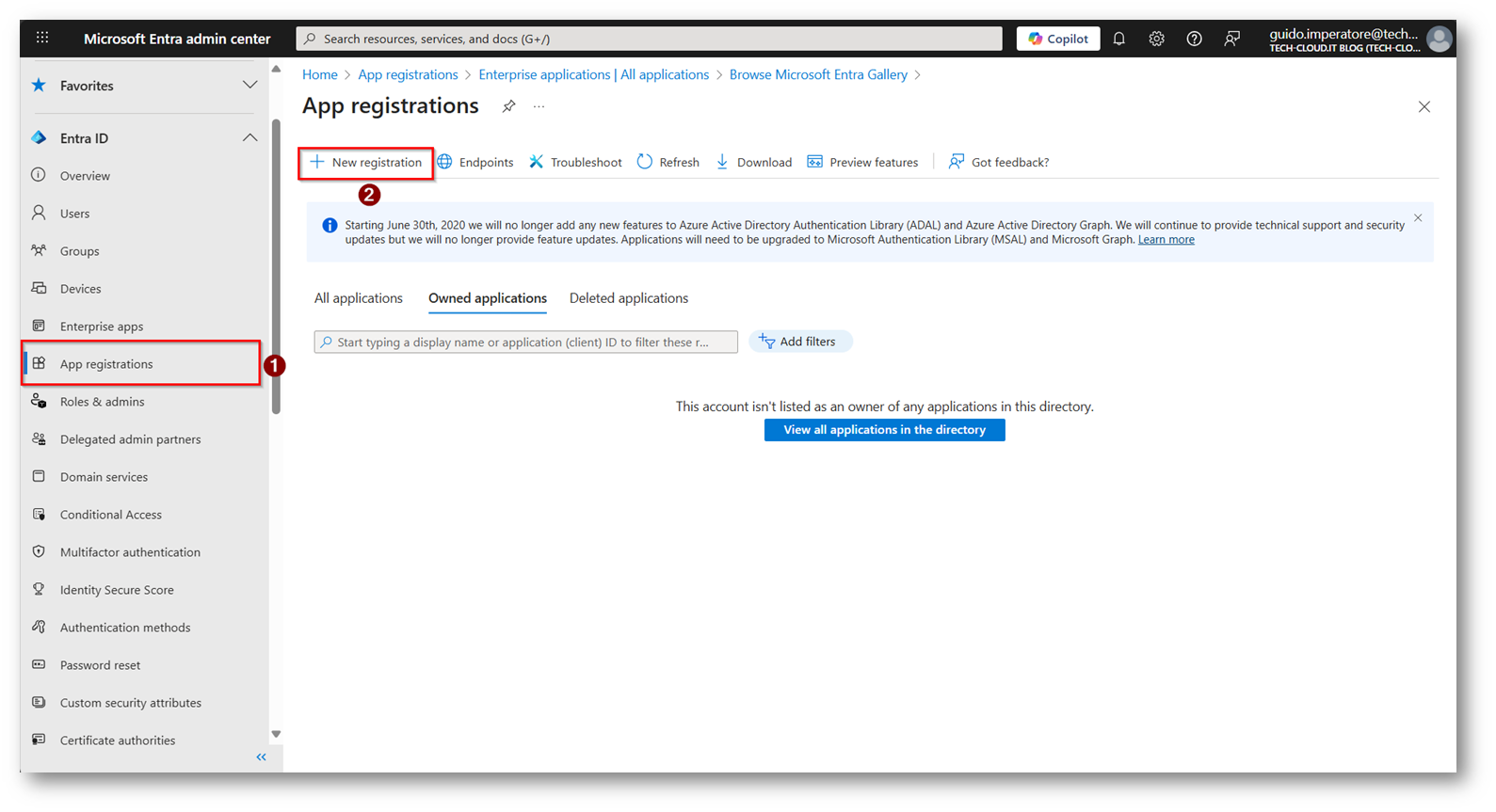Click the Groups icon in the sidebar

pyautogui.click(x=39, y=250)
